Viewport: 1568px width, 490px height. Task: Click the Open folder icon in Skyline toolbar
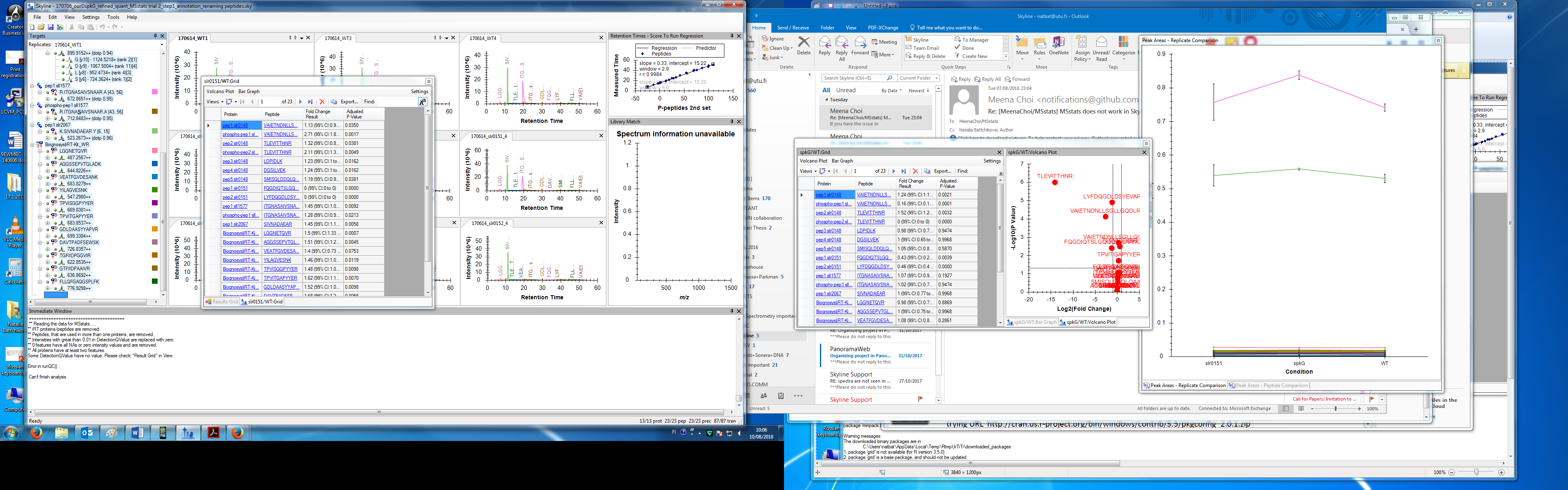[x=41, y=27]
